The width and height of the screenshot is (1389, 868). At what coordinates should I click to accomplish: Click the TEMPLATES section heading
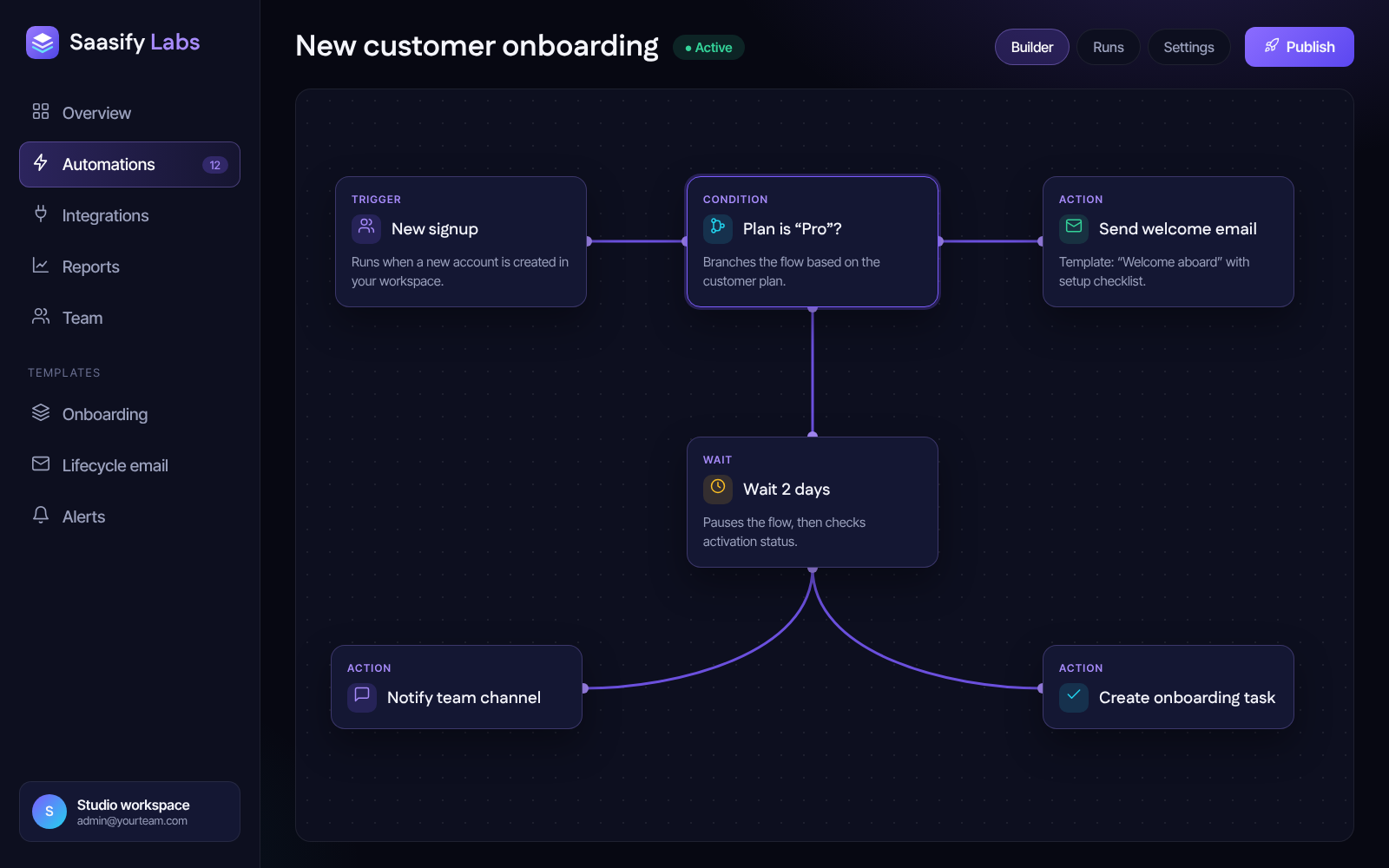[64, 372]
